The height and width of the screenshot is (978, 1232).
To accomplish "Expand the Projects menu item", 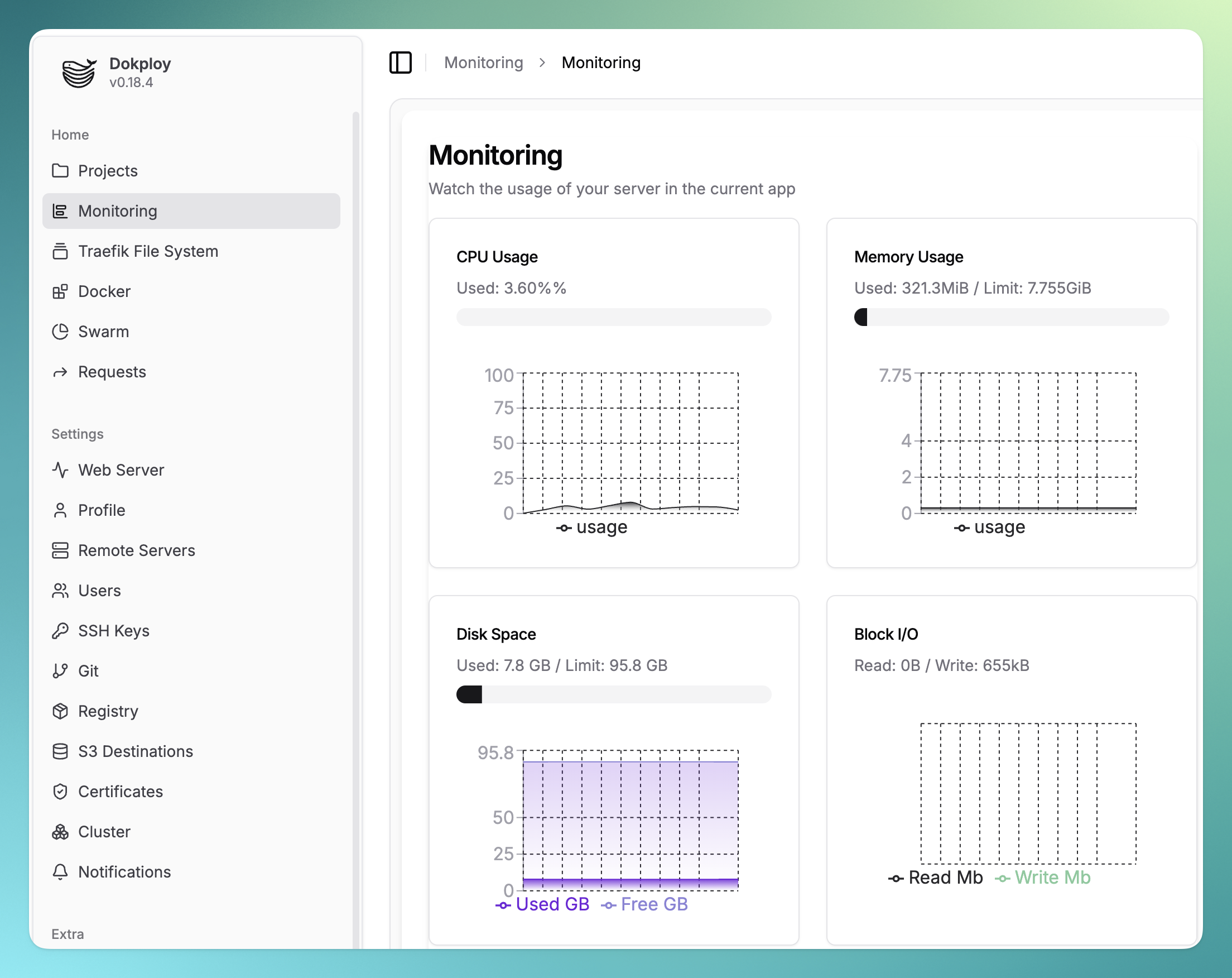I will (109, 170).
